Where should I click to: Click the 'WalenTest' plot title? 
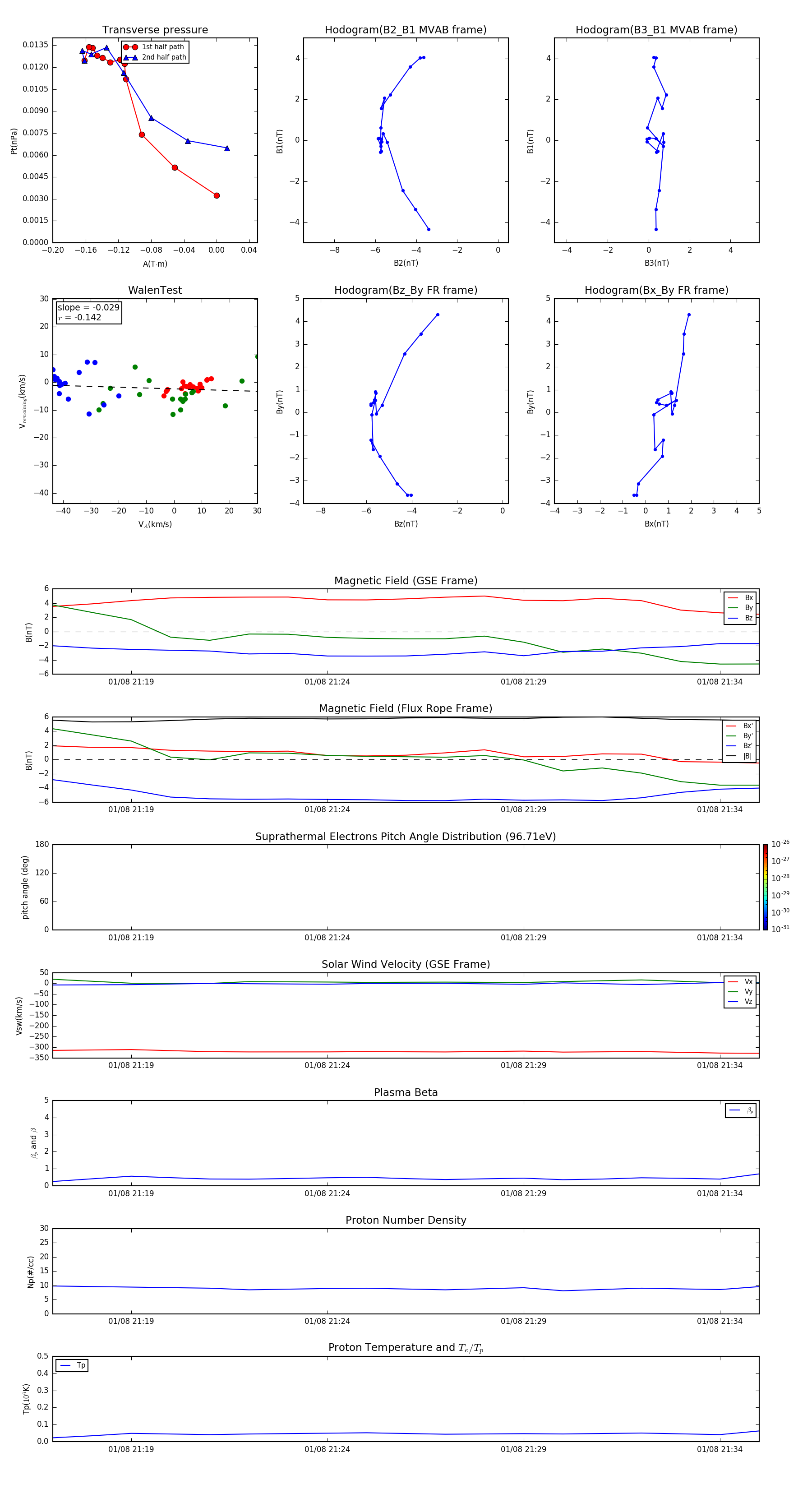coord(155,290)
